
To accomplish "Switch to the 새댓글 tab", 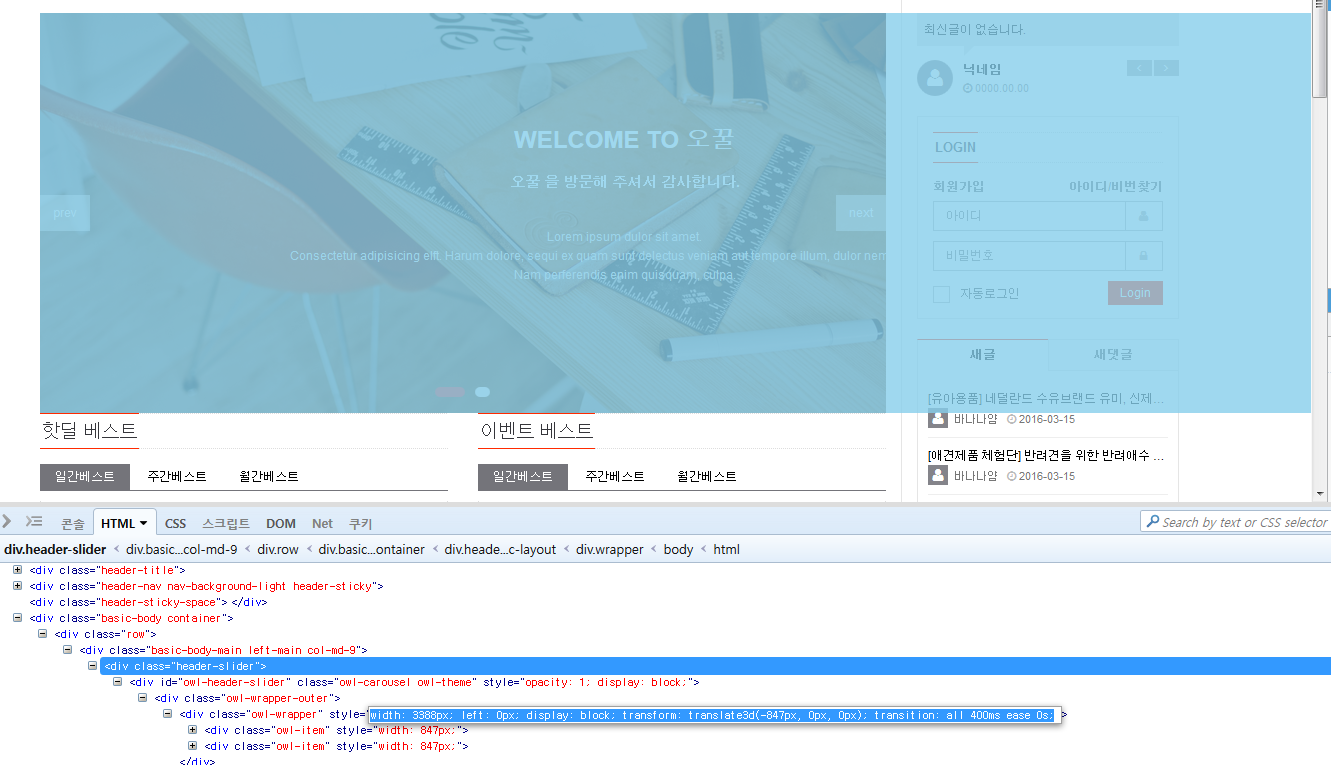I will coord(1113,354).
